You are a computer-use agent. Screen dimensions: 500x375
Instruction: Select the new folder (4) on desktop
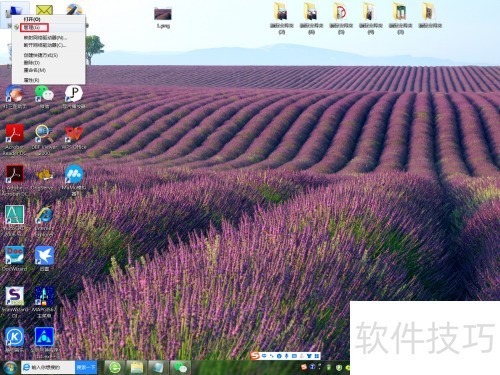click(371, 18)
